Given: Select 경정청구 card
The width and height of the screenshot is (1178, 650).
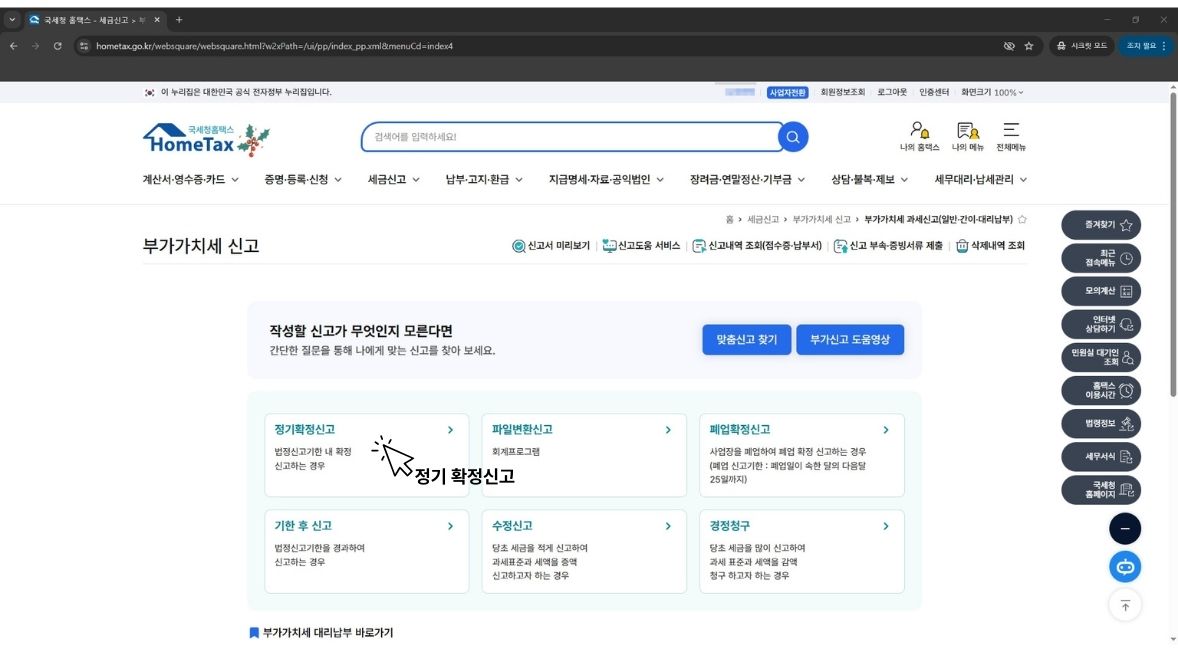Looking at the screenshot, I should [802, 552].
